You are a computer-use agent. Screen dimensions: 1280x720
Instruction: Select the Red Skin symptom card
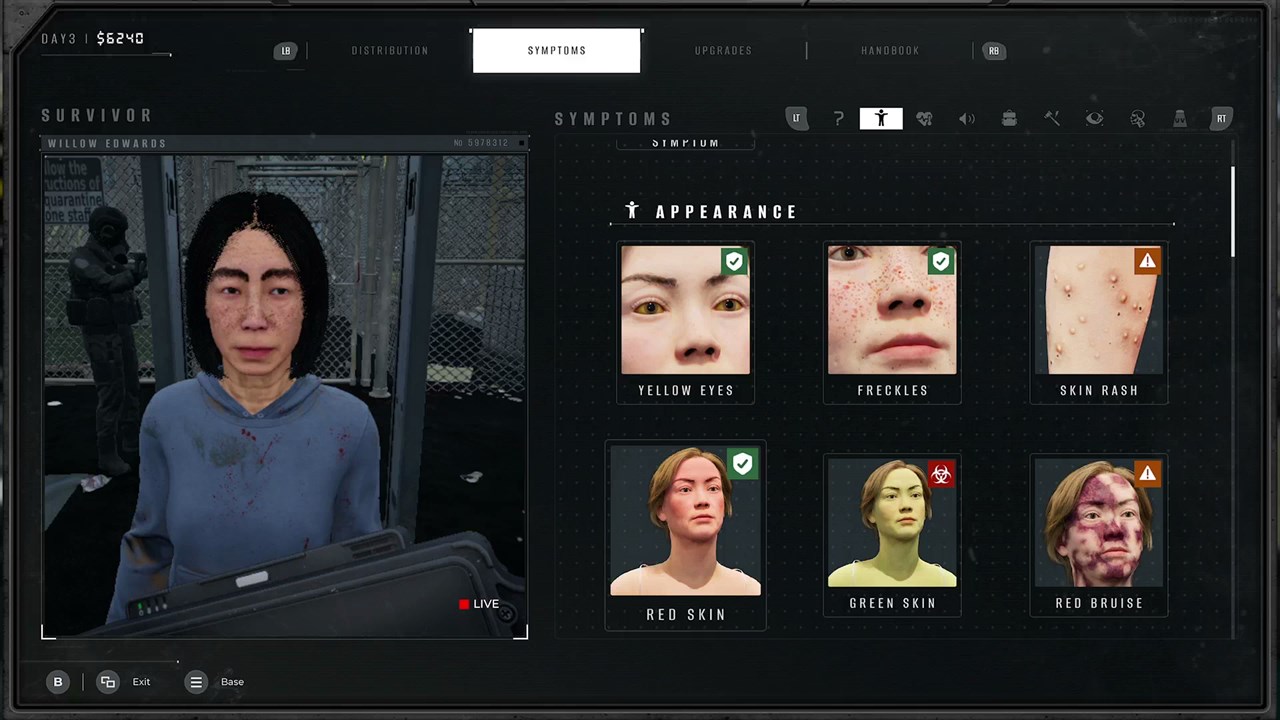686,536
